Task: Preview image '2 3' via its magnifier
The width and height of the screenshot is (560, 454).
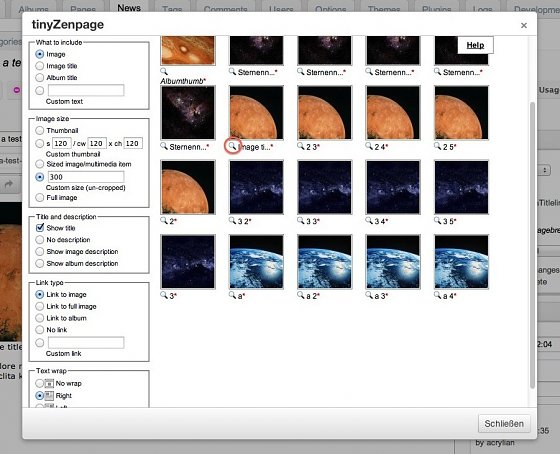Action: pos(301,146)
